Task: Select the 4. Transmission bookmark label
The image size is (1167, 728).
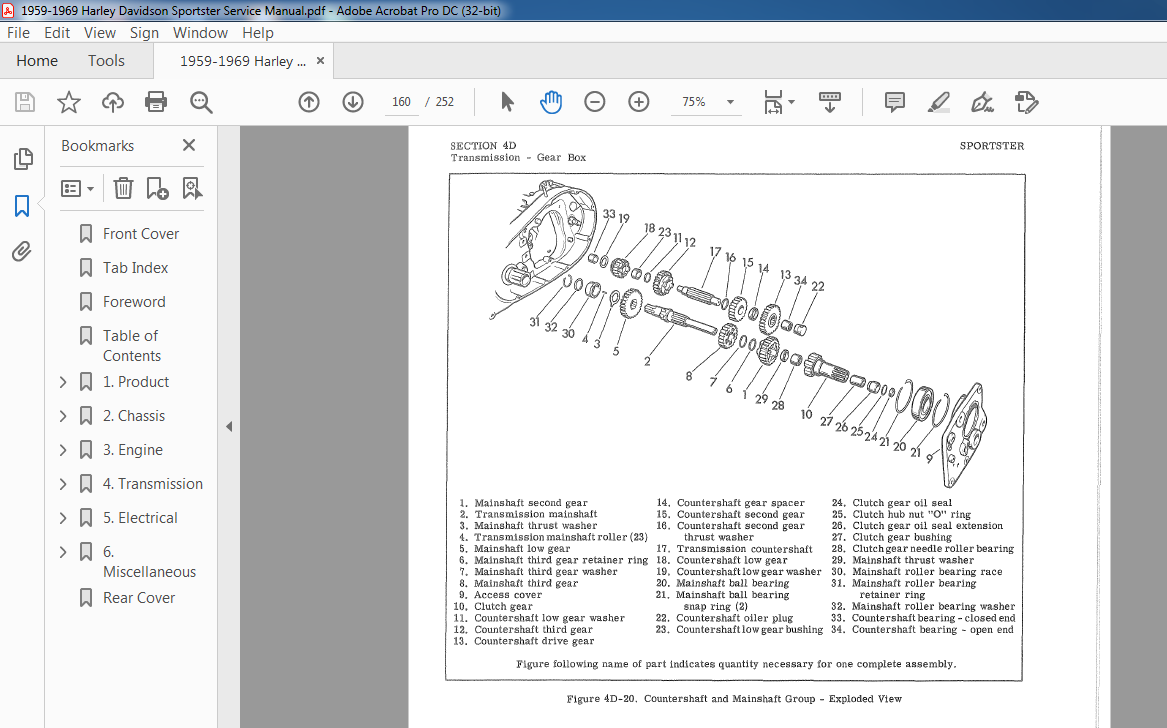Action: pyautogui.click(x=153, y=484)
